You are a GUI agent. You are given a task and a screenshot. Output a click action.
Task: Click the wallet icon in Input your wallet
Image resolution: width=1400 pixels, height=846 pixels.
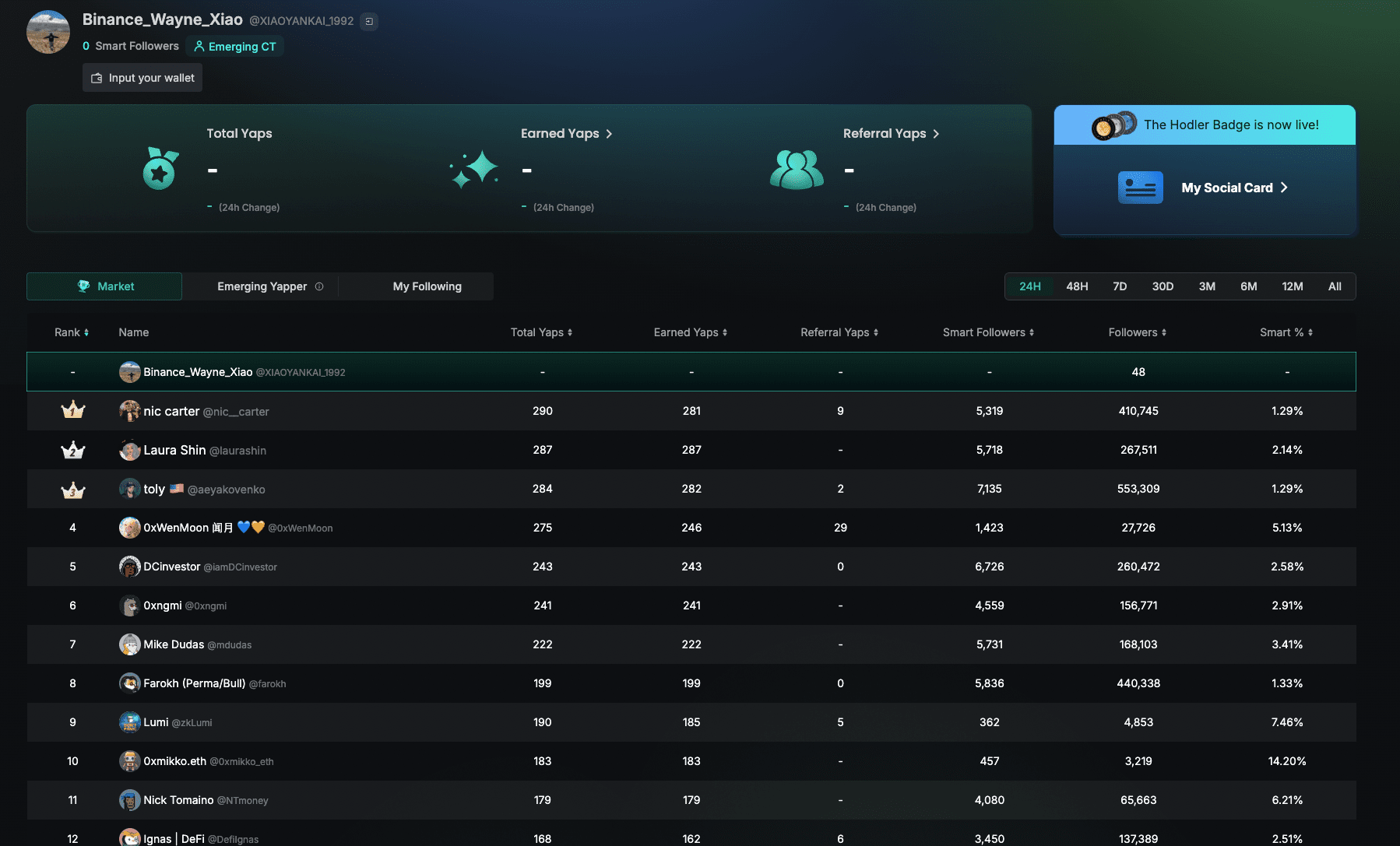click(x=97, y=78)
